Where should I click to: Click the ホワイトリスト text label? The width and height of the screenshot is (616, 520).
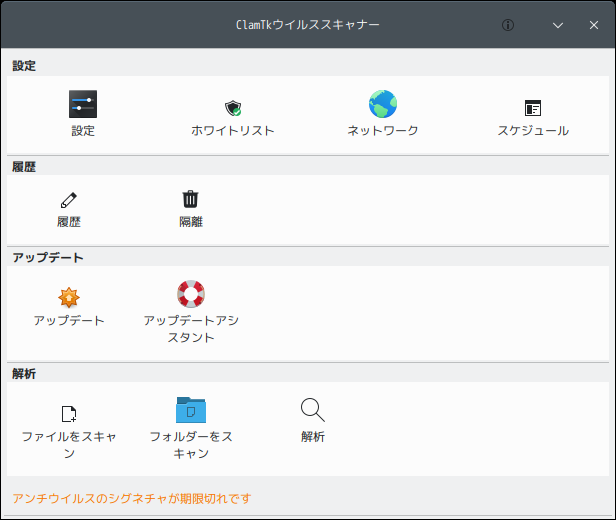pos(233,131)
